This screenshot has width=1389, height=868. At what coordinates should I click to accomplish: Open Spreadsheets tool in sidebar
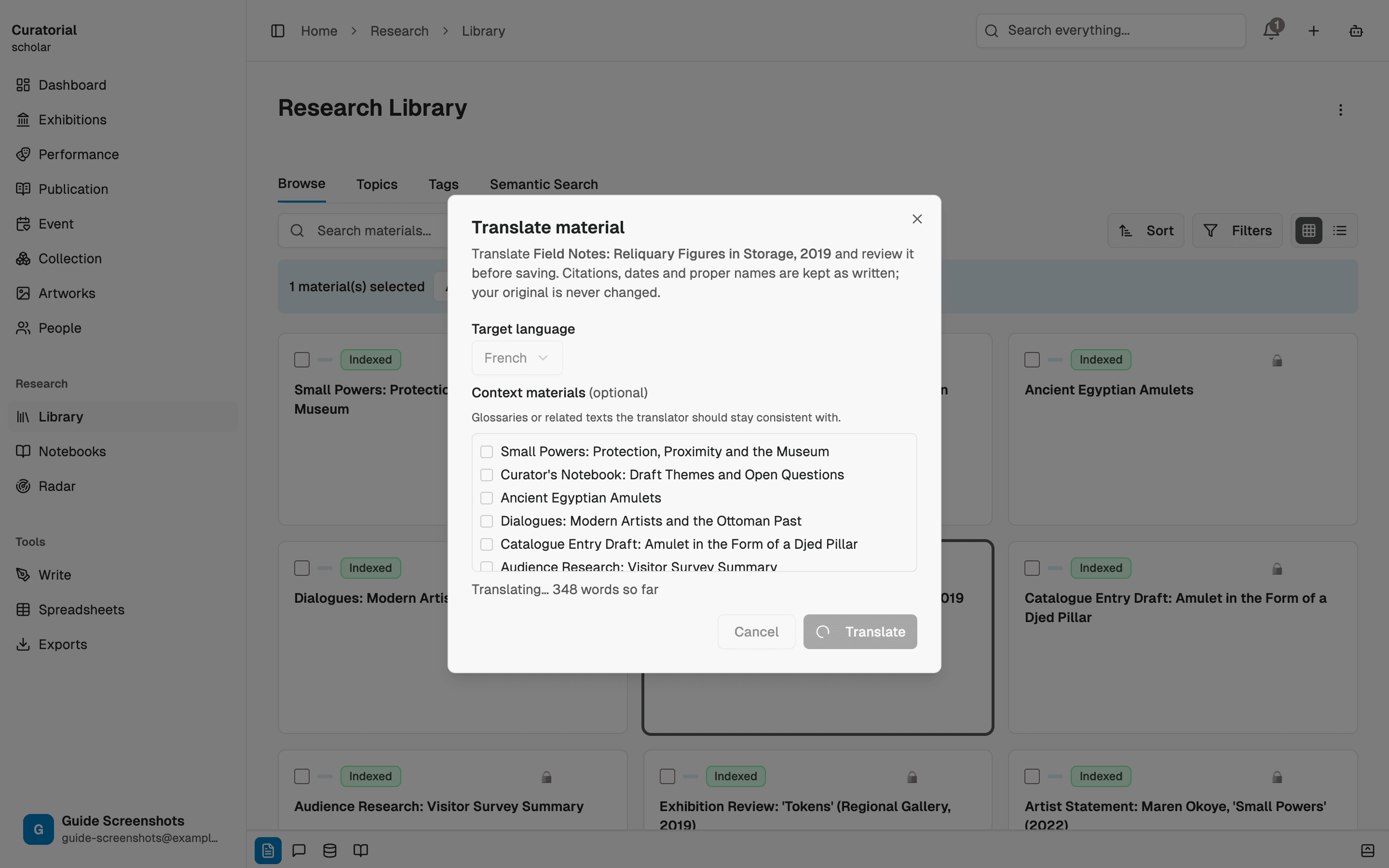pyautogui.click(x=122, y=610)
